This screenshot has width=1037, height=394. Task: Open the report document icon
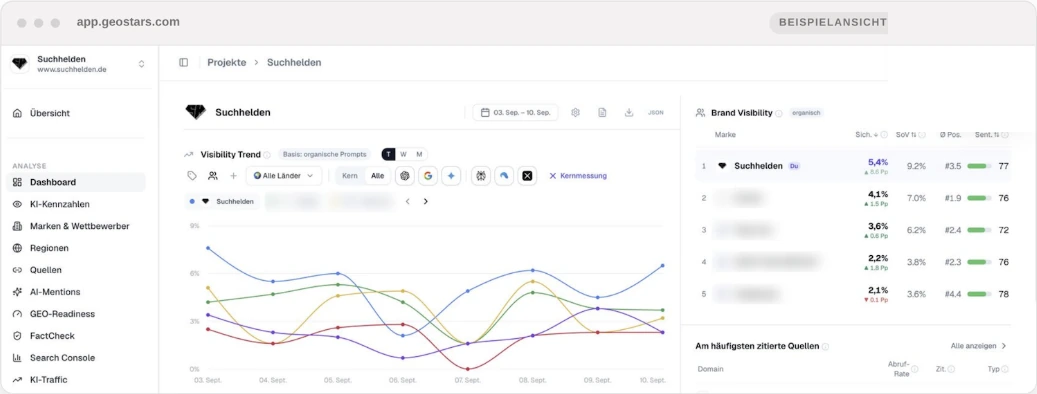point(602,112)
